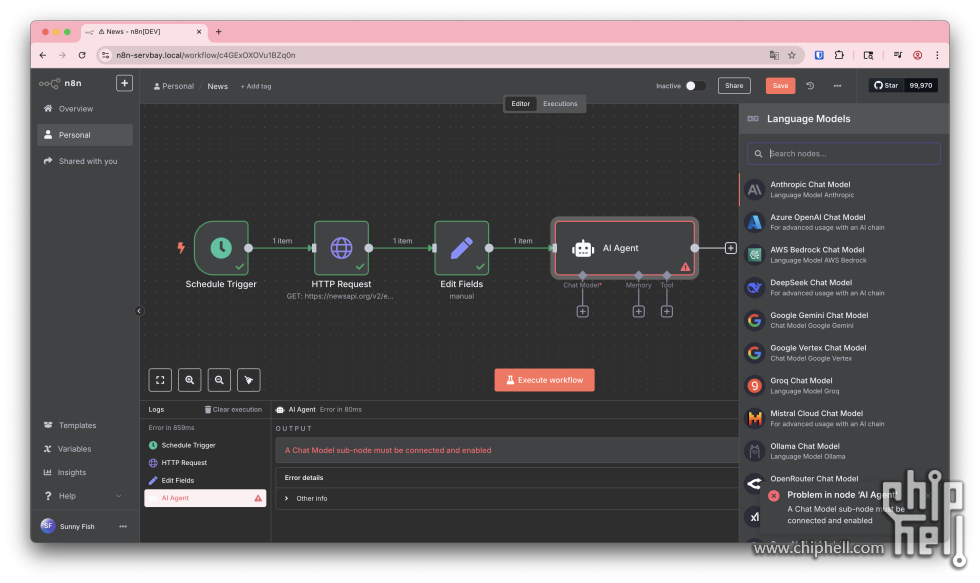Select HTTP Request in the logs list
980x583 pixels.
pyautogui.click(x=205, y=463)
